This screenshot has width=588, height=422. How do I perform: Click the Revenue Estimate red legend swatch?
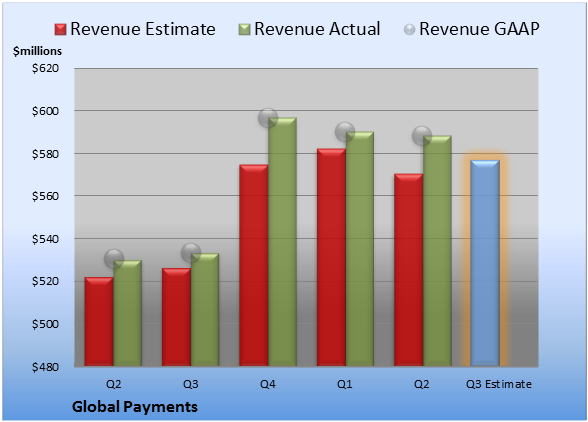pyautogui.click(x=60, y=30)
